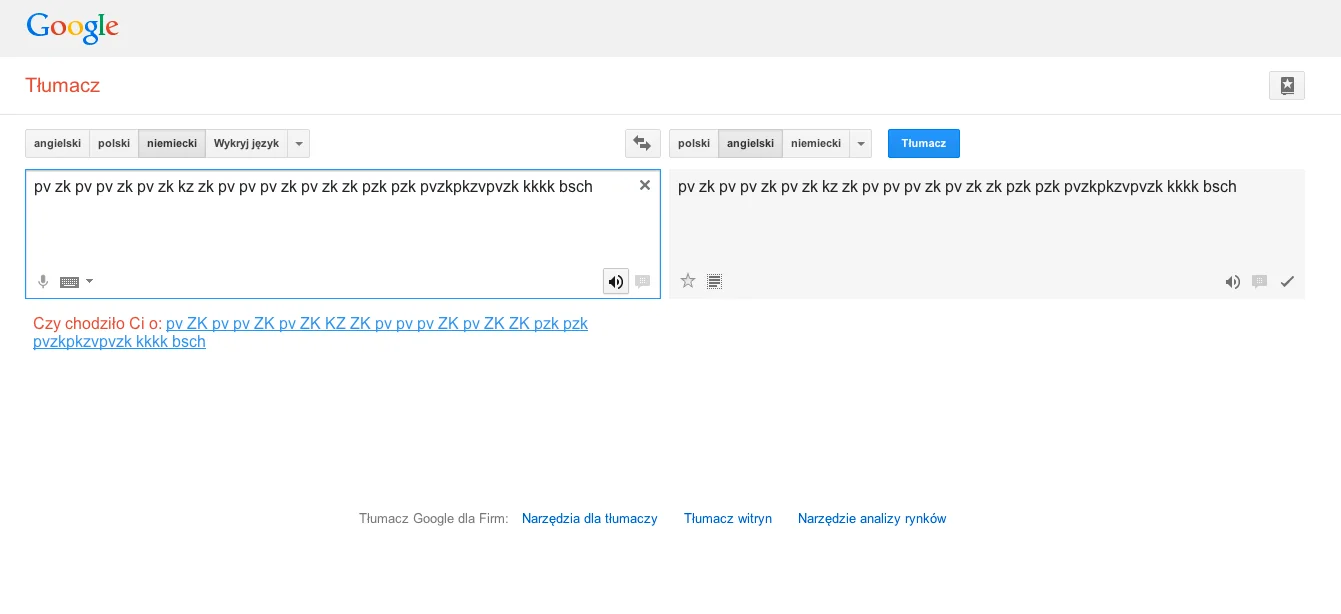Focus the source text input box
This screenshot has width=1341, height=614.
tap(343, 234)
